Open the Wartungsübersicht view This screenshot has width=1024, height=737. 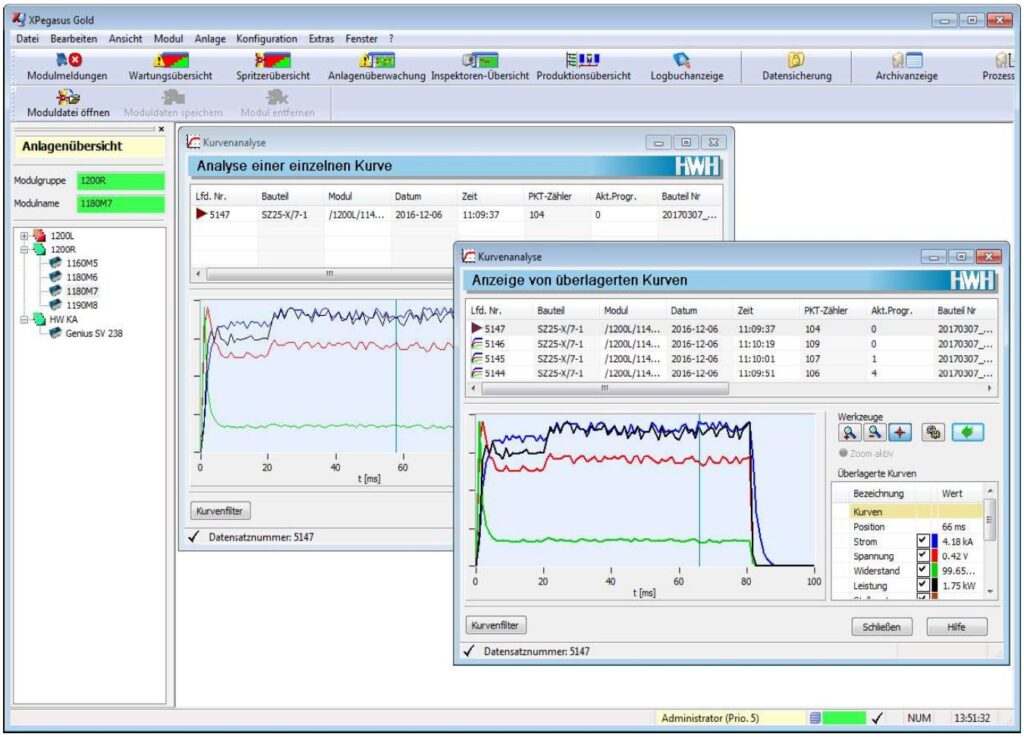(x=171, y=61)
